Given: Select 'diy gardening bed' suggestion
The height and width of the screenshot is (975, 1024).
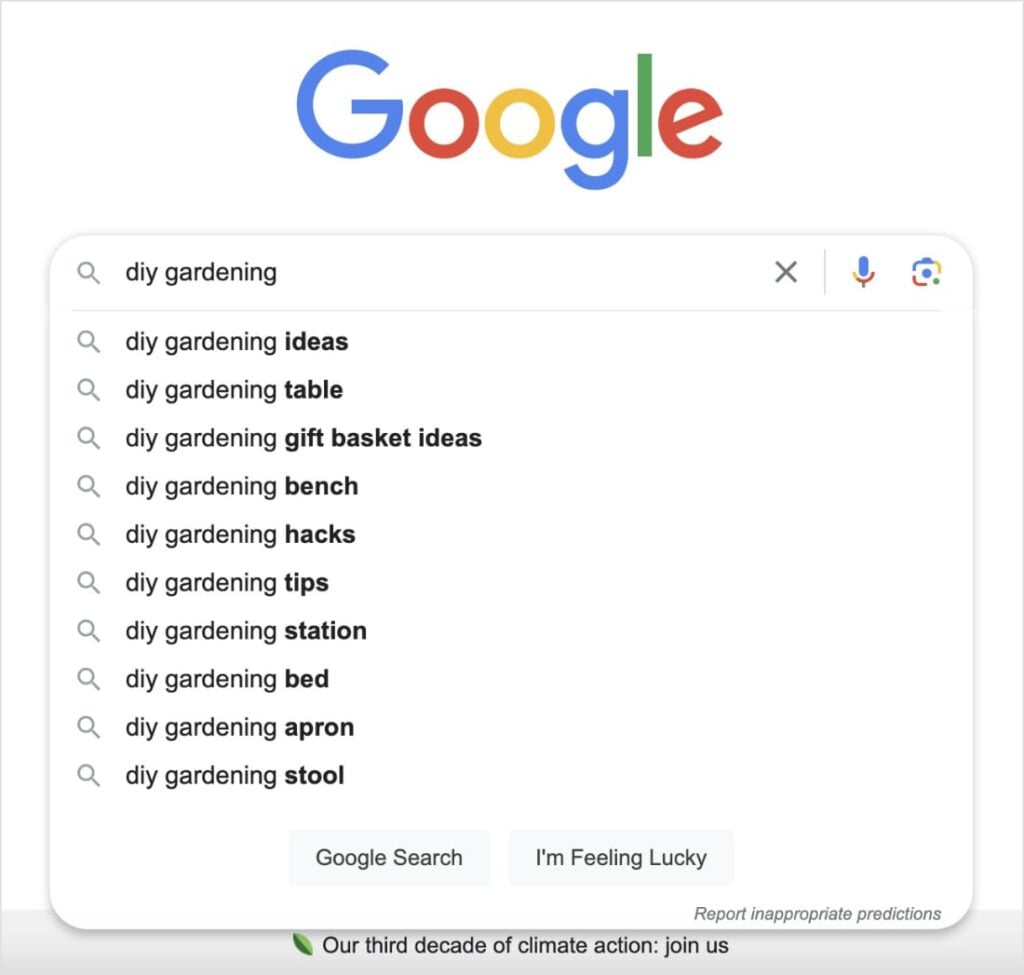Looking at the screenshot, I should pos(227,678).
